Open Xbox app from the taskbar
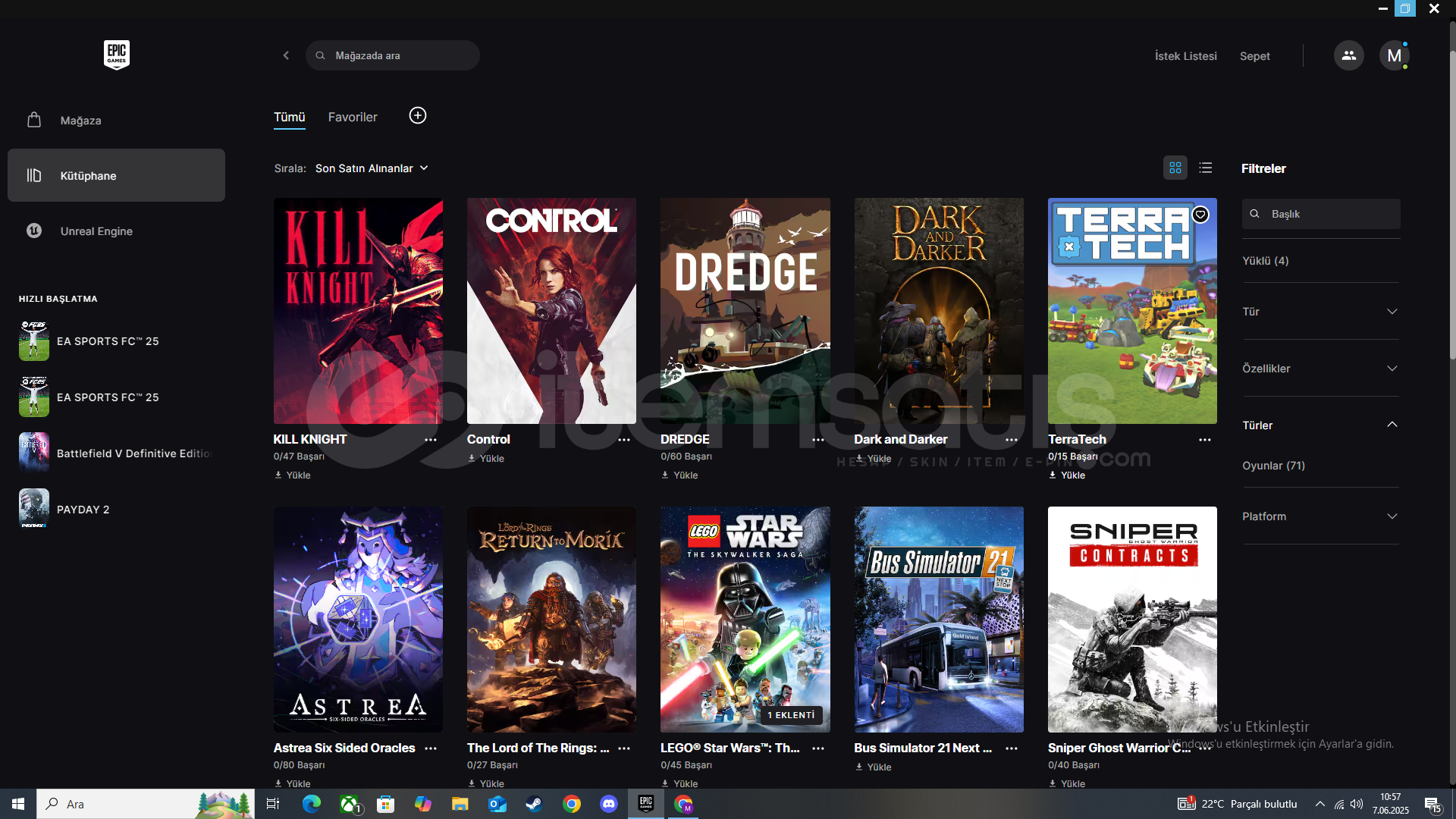 point(349,804)
